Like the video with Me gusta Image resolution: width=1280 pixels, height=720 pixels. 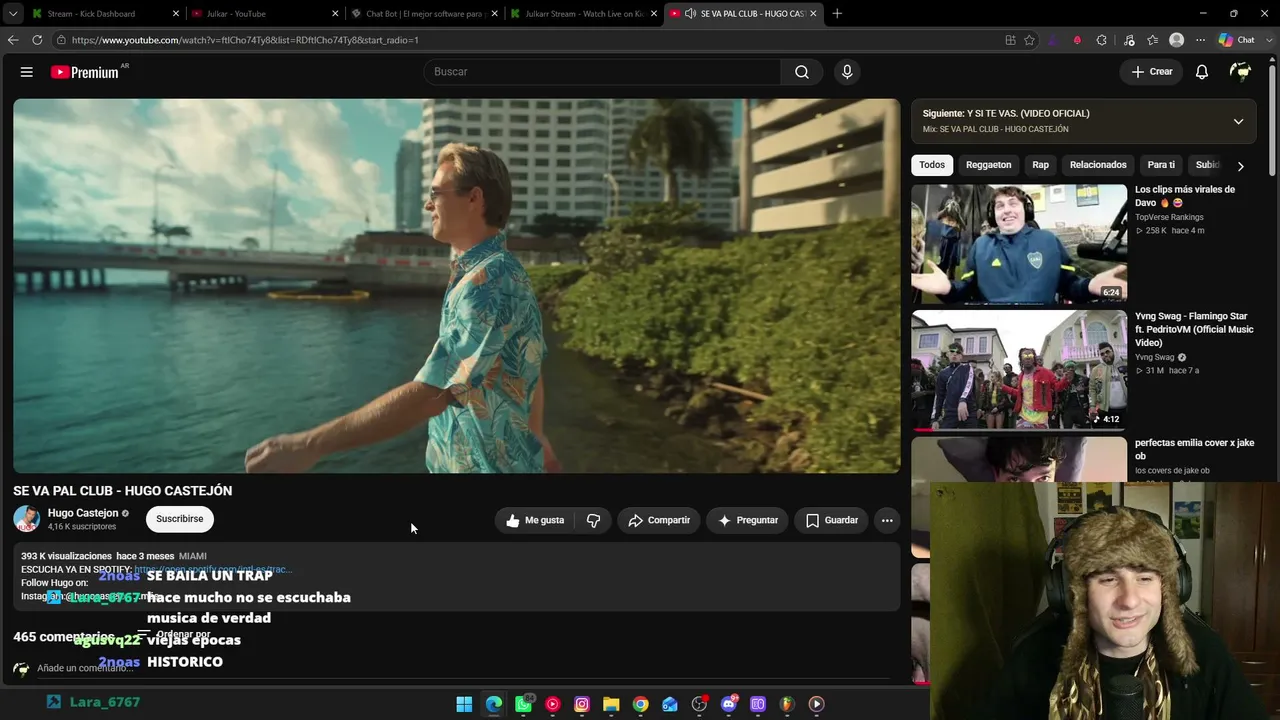click(x=535, y=520)
